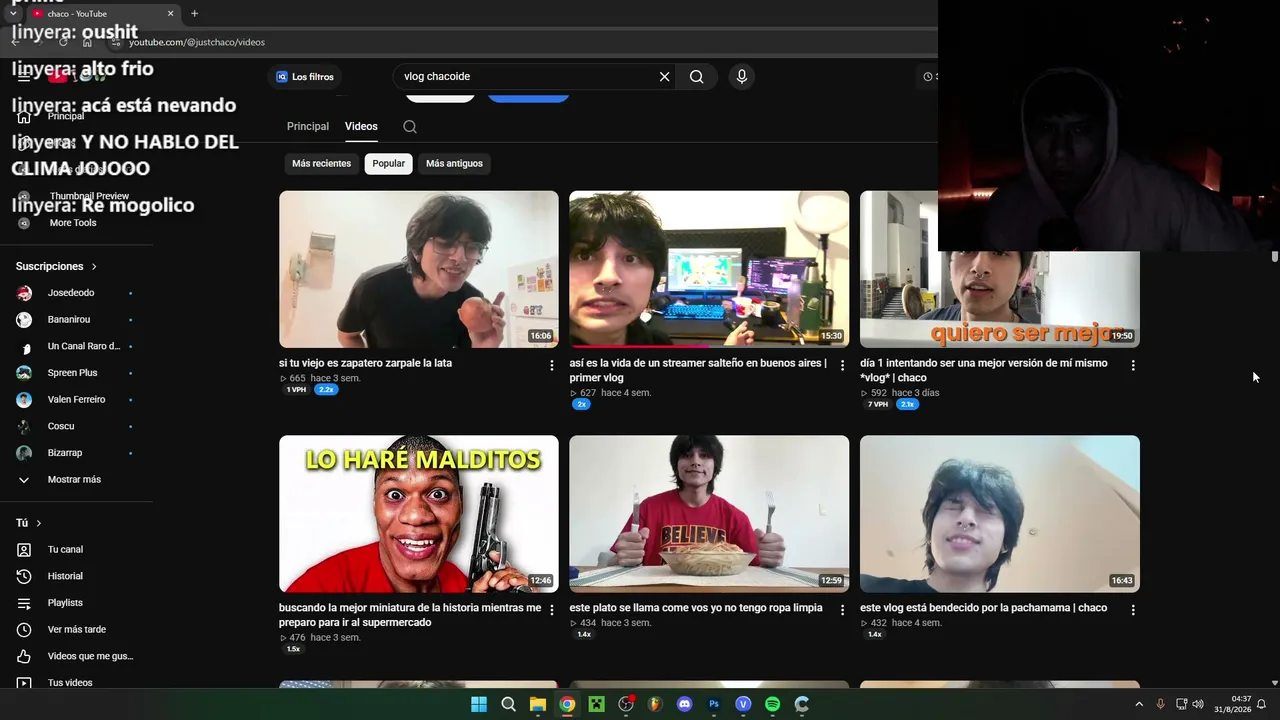Expand Mostrar más subscriptions
This screenshot has width=1280, height=720.
(x=75, y=480)
